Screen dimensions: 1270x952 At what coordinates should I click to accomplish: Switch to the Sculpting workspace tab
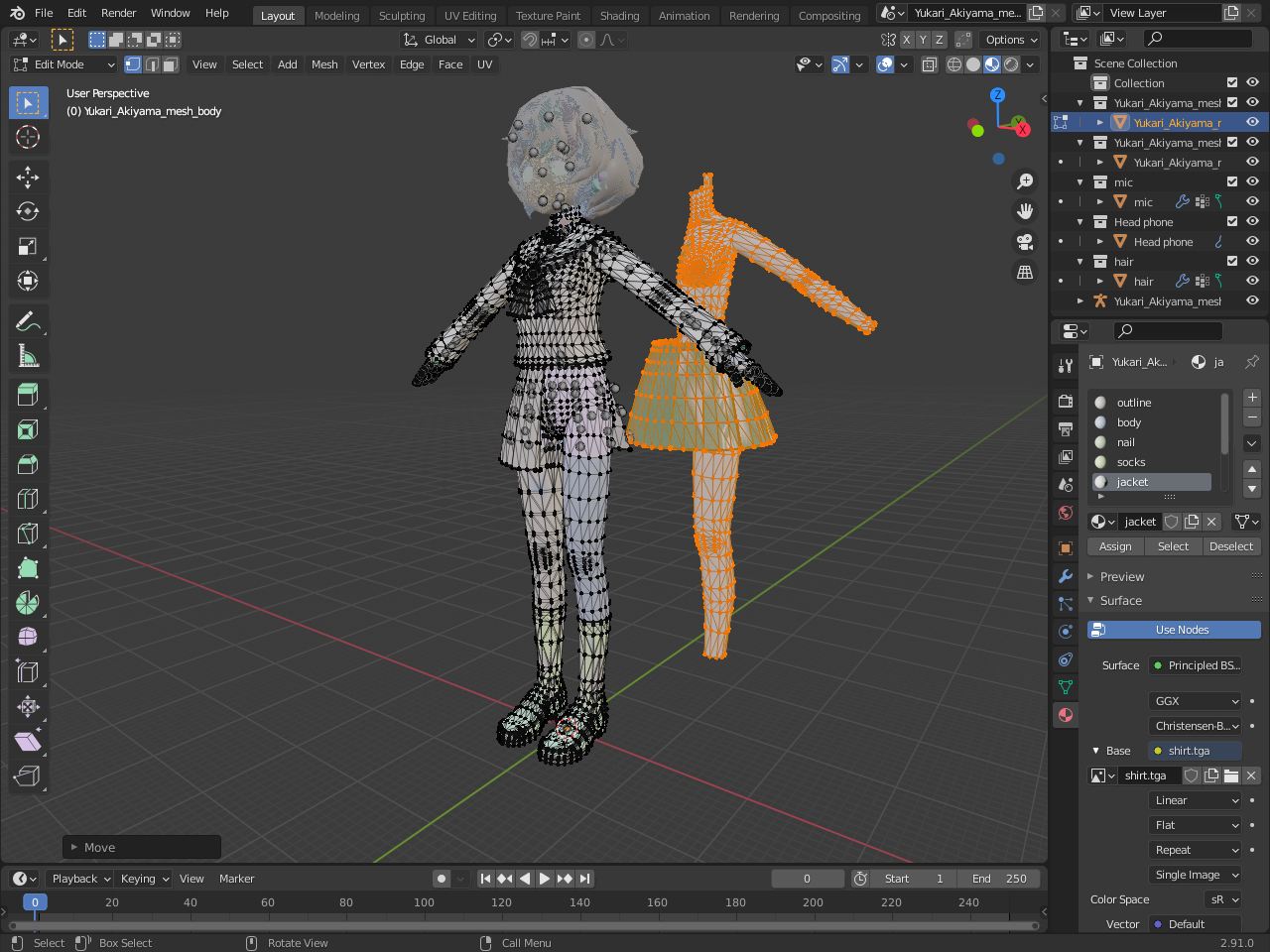pos(402,15)
